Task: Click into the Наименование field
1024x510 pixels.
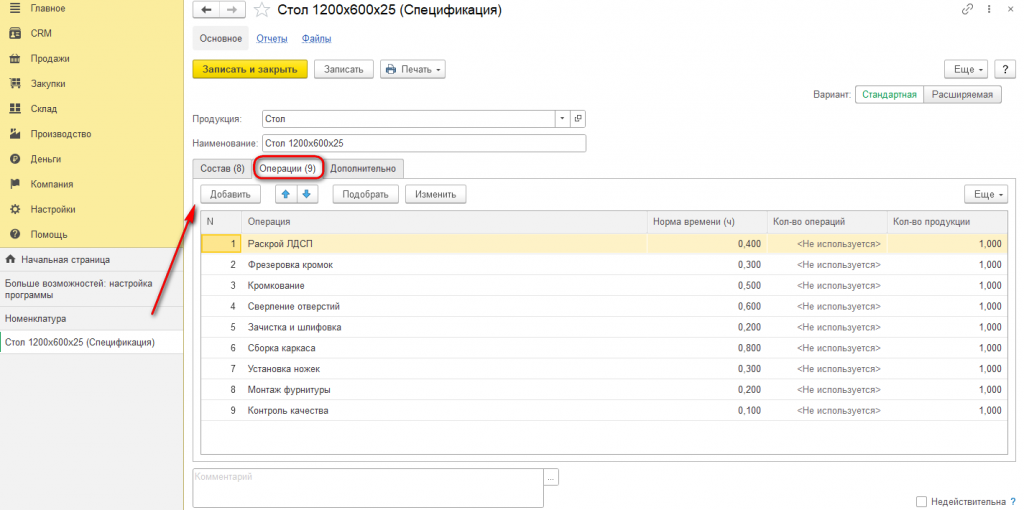Action: [x=423, y=144]
